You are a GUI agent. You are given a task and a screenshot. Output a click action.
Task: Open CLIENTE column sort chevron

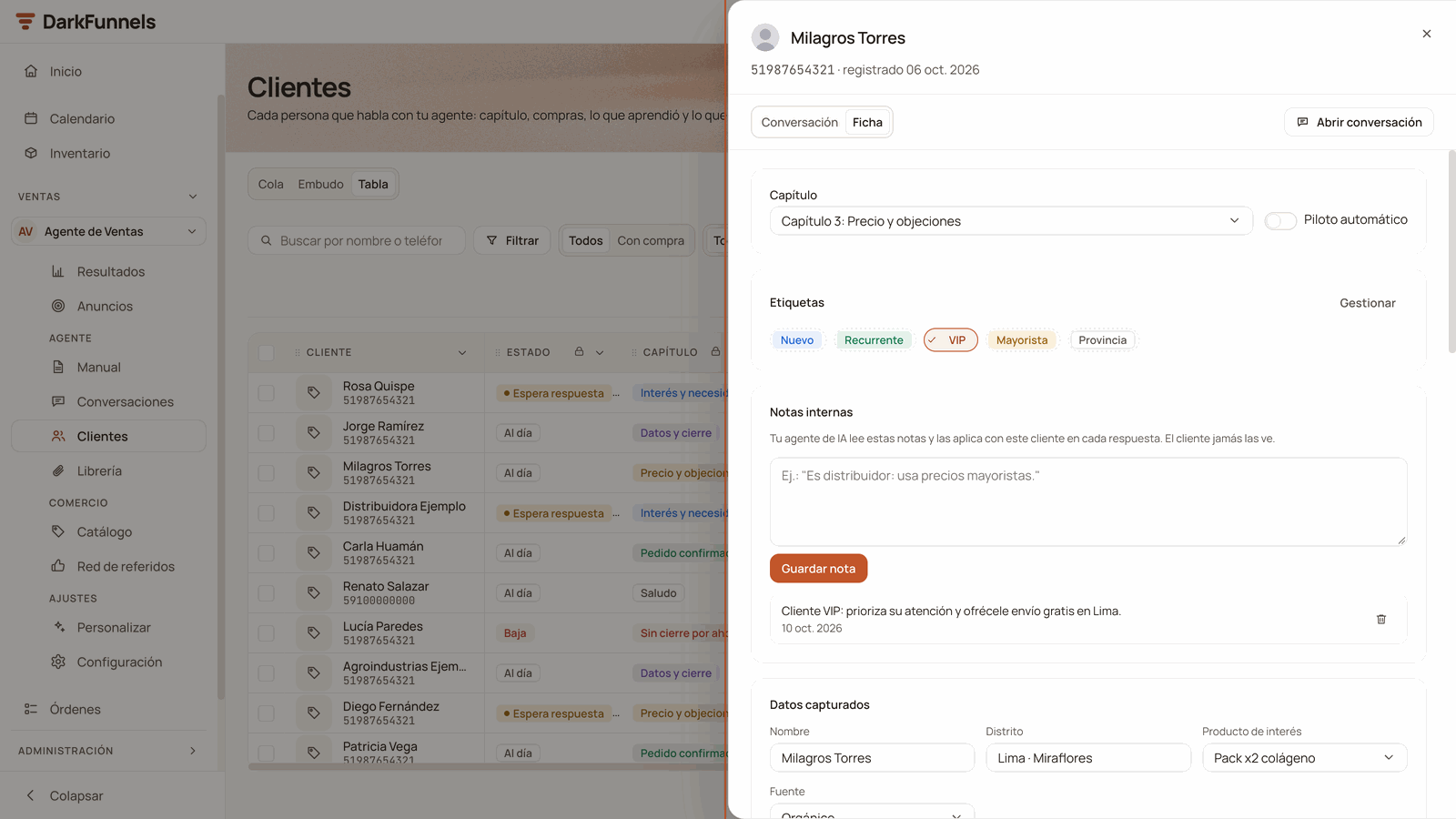click(462, 352)
